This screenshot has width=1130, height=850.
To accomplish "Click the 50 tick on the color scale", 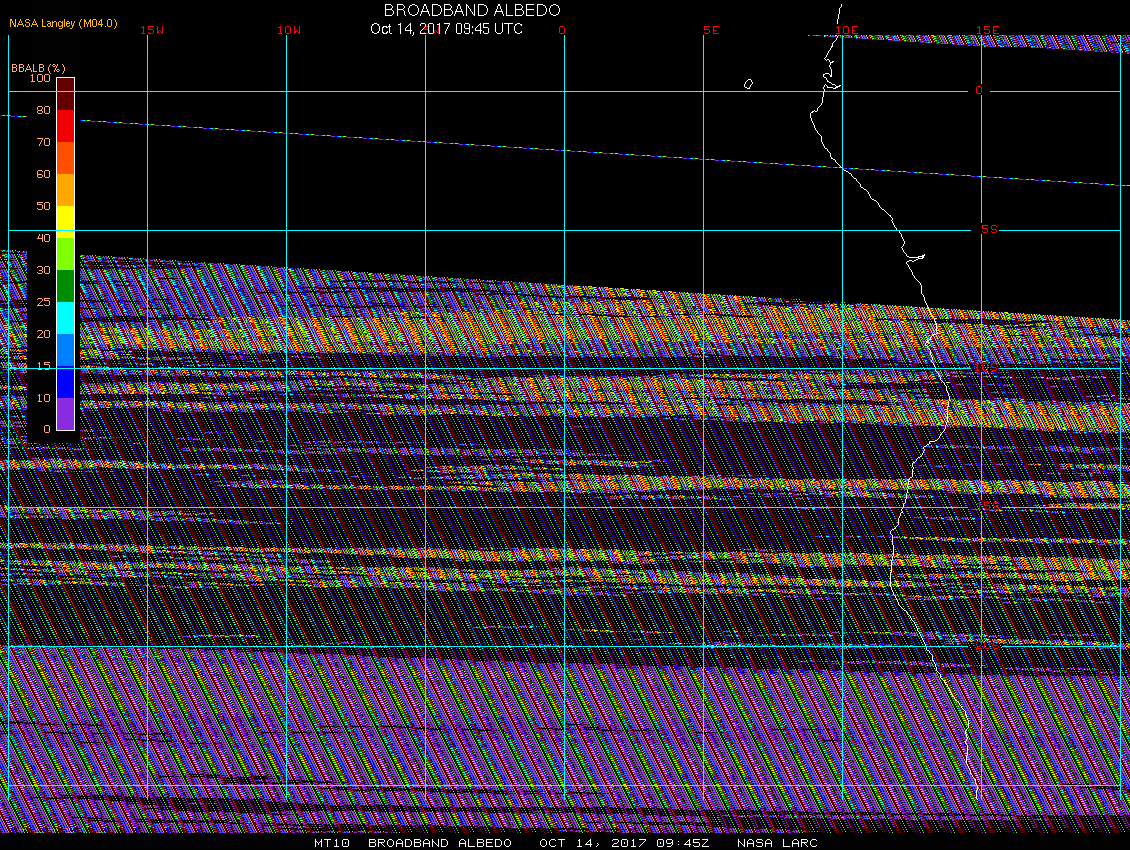I will pyautogui.click(x=43, y=206).
